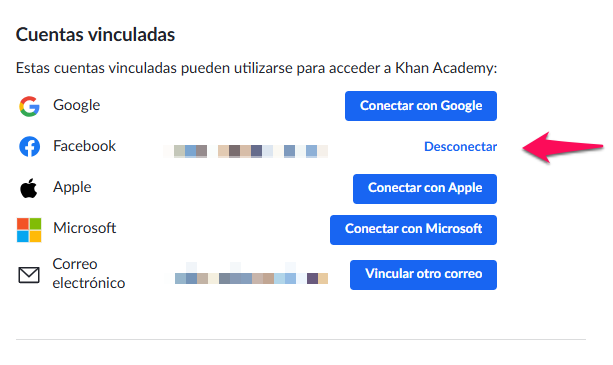Image resolution: width=613 pixels, height=365 pixels.
Task: Disconnect the linked Facebook account
Action: point(461,147)
